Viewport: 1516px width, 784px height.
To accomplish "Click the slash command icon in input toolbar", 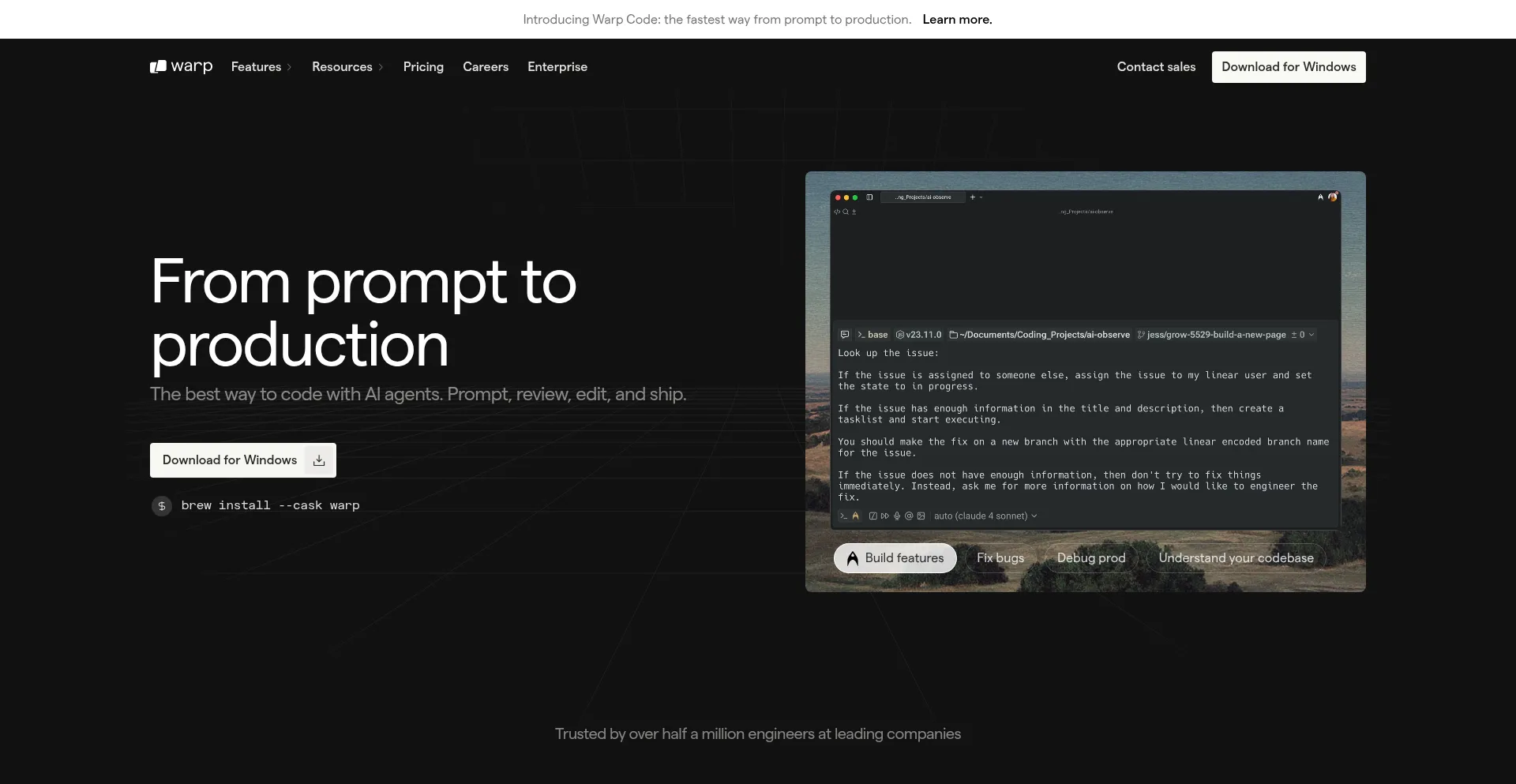I will coord(873,516).
